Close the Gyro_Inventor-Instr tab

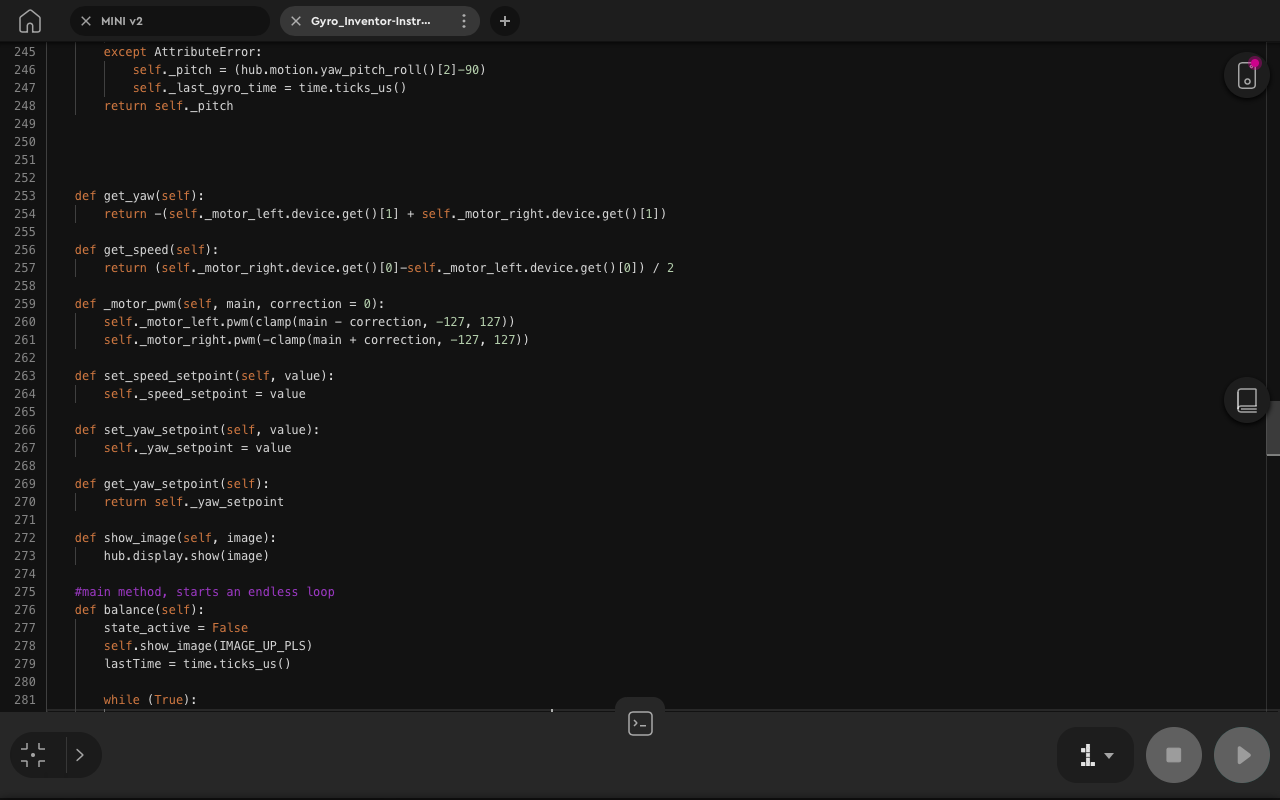point(295,20)
